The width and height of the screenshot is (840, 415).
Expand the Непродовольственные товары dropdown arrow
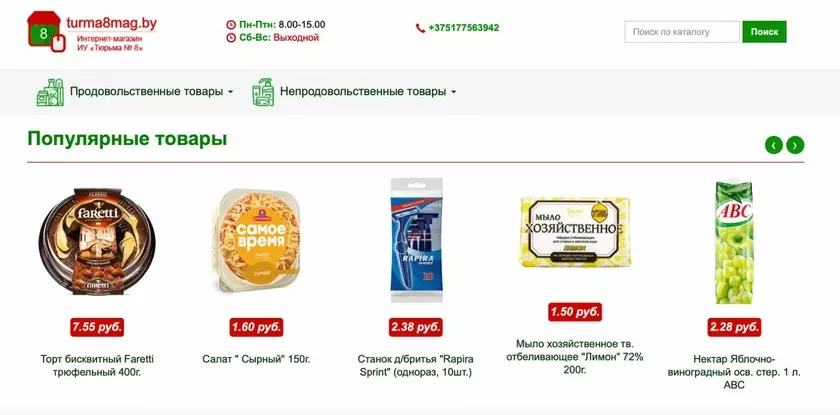[x=453, y=92]
